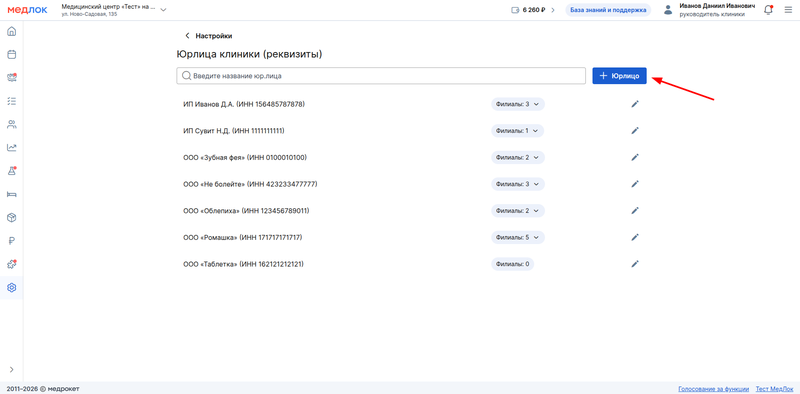Open the patients people icon in sidebar

point(11,124)
